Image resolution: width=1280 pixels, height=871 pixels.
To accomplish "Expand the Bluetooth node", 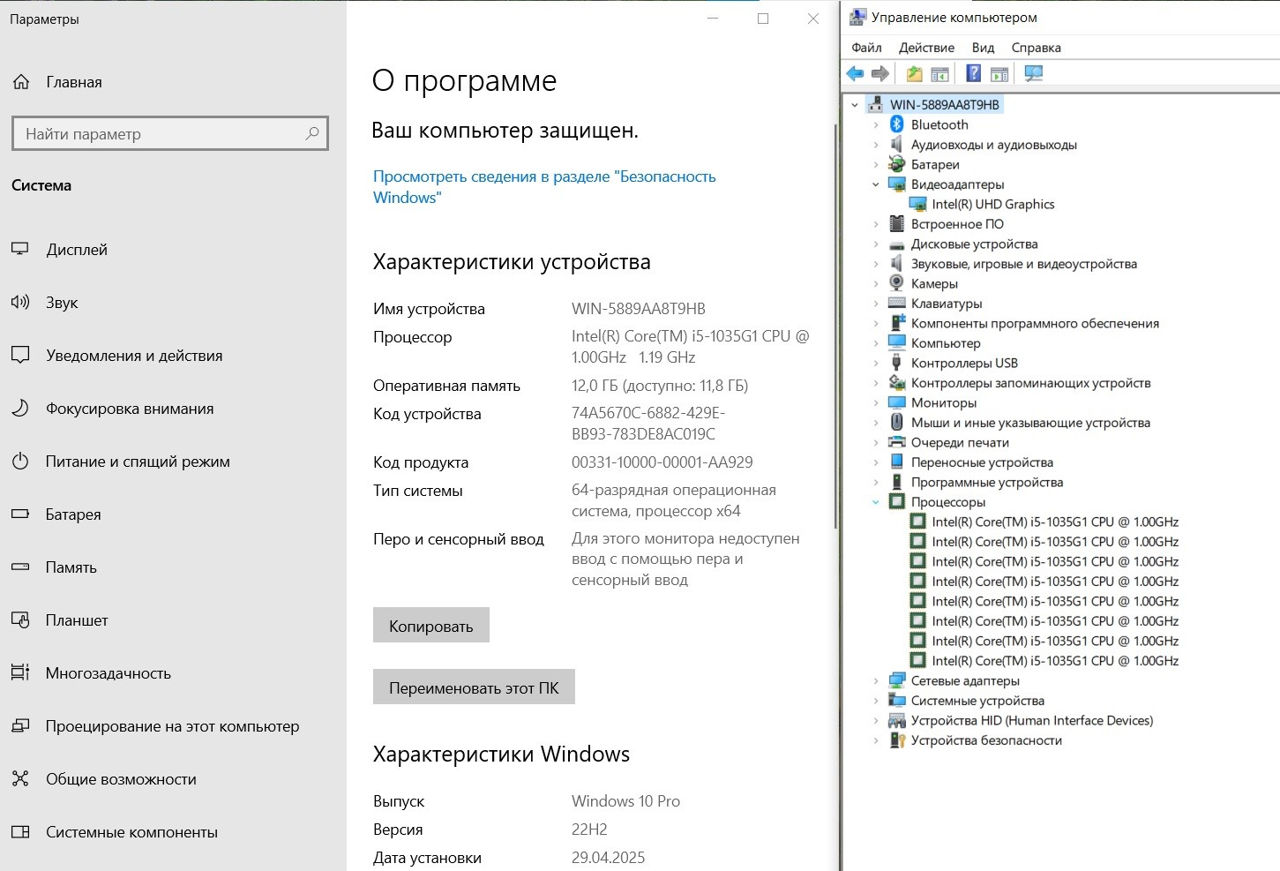I will 876,125.
